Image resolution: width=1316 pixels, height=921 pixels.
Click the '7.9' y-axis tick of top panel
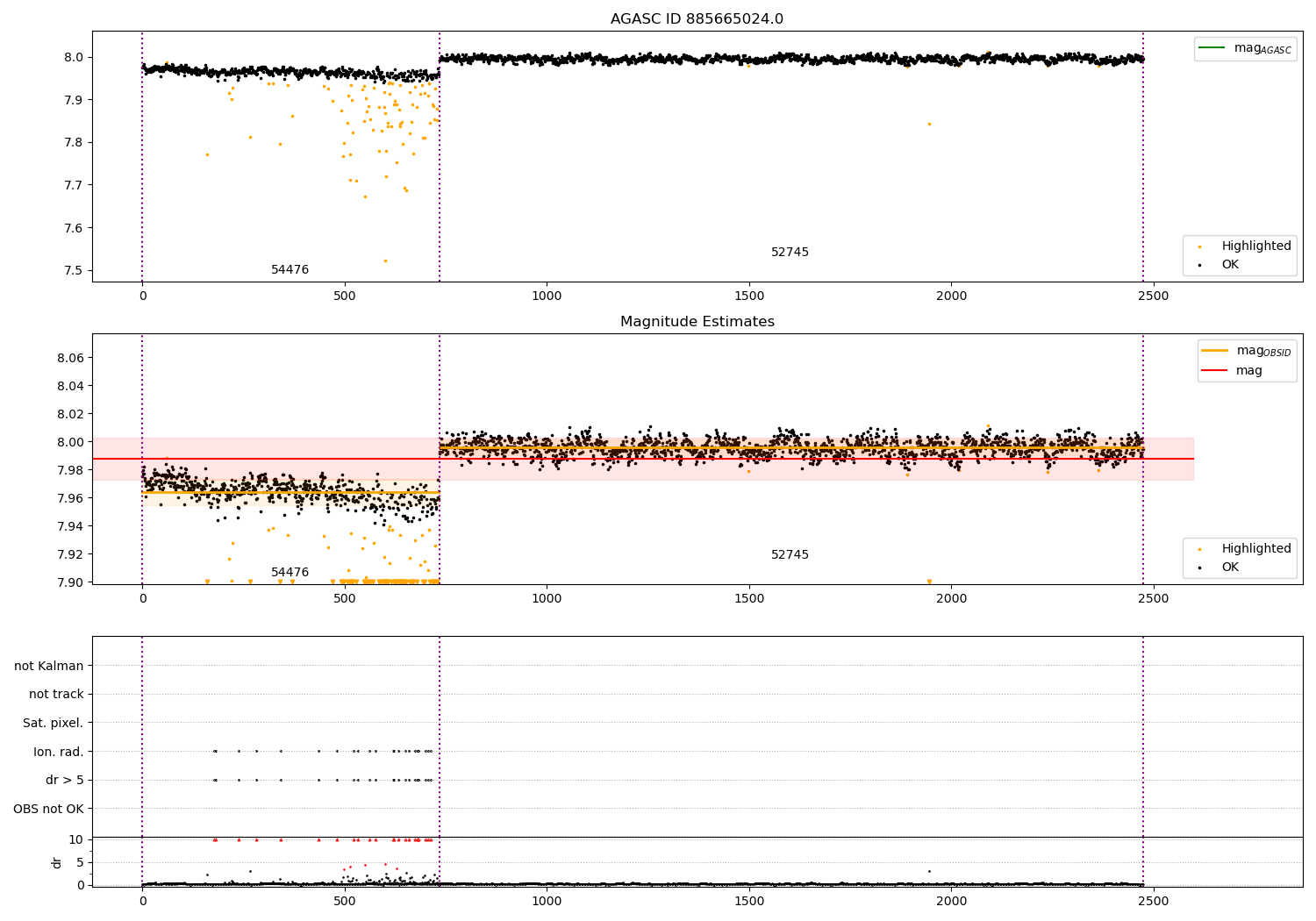[x=73, y=100]
